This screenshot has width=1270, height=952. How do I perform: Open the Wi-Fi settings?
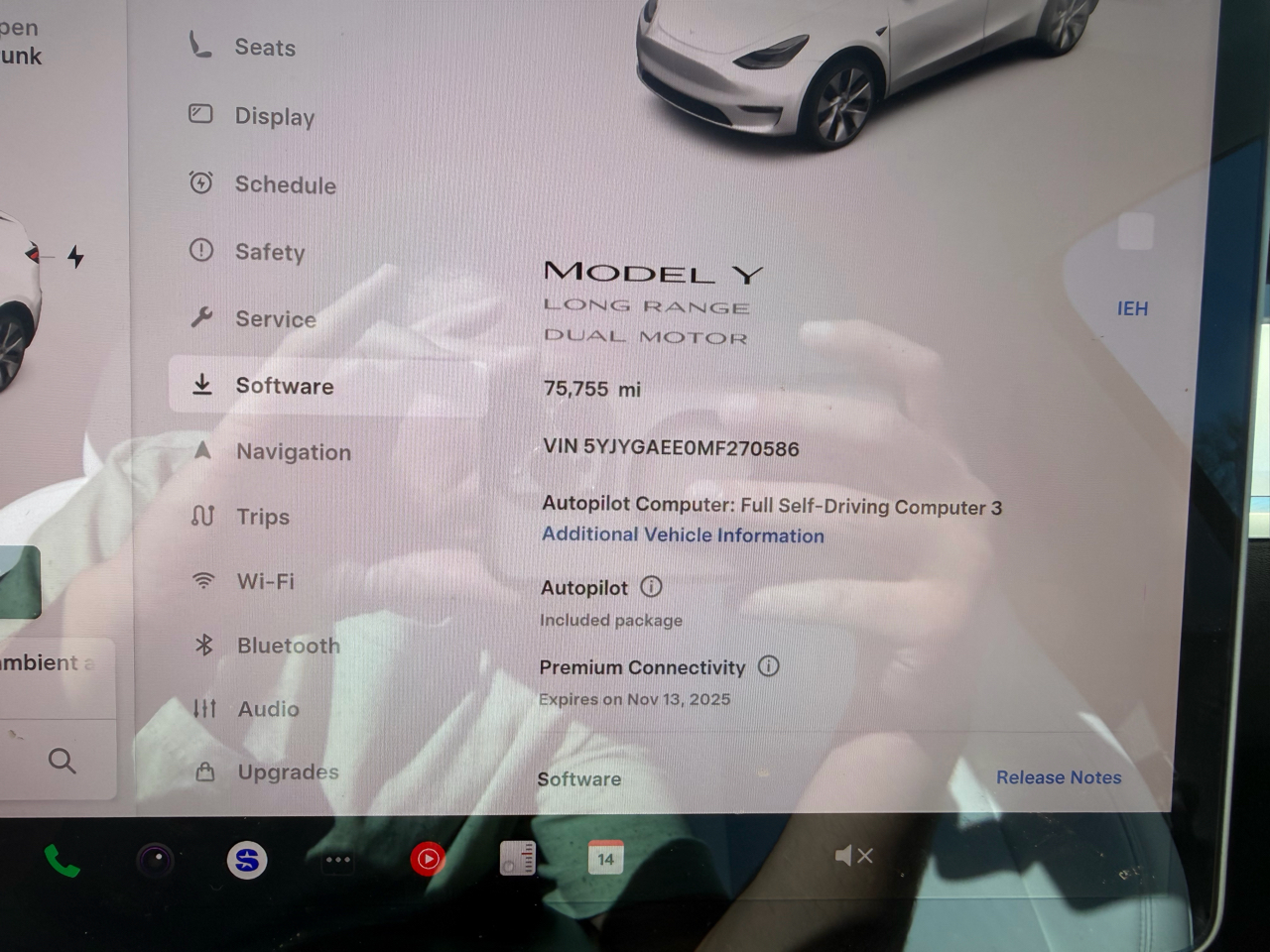coord(265,581)
